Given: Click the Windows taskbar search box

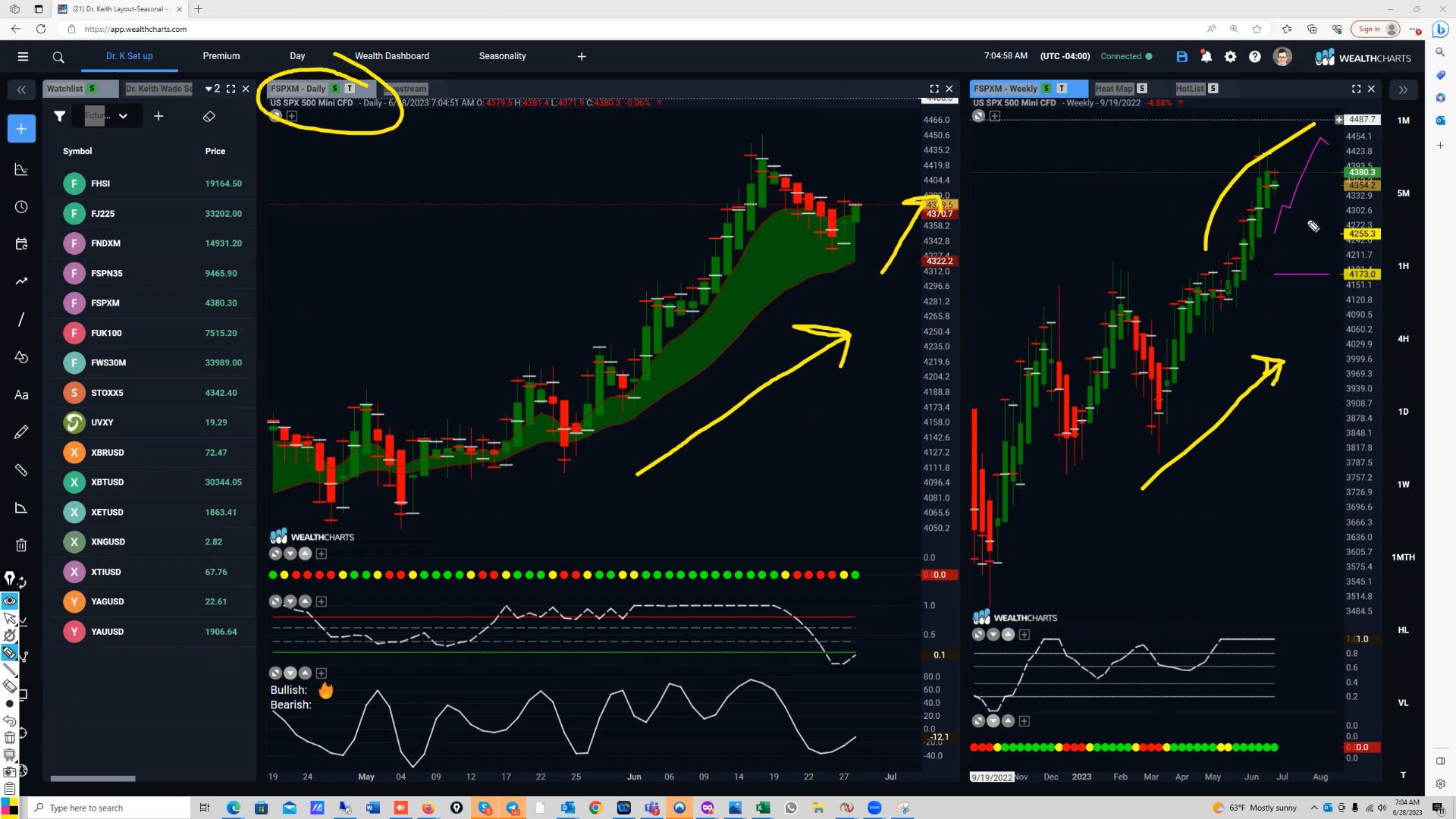Looking at the screenshot, I should (x=109, y=808).
